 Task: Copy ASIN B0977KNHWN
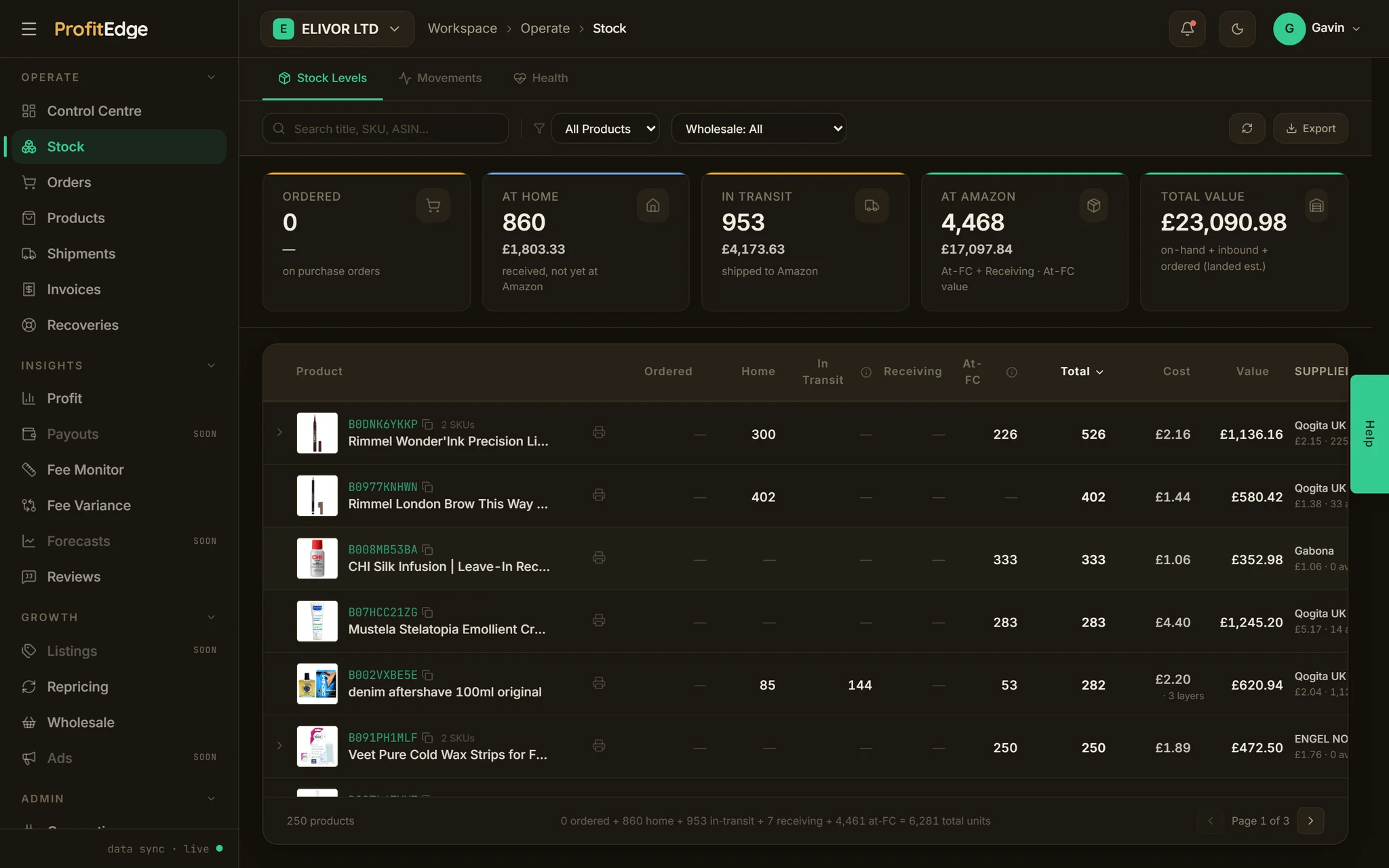(427, 487)
